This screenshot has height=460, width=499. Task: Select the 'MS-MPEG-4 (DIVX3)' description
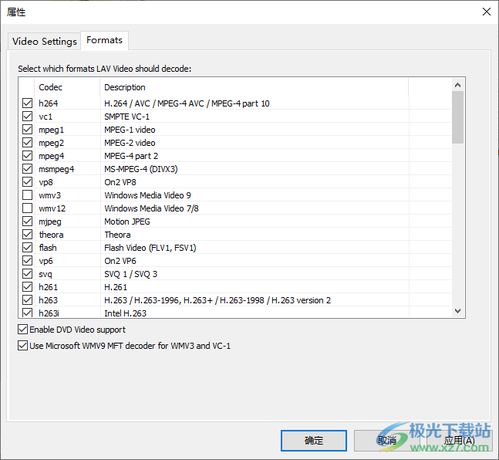[141, 169]
